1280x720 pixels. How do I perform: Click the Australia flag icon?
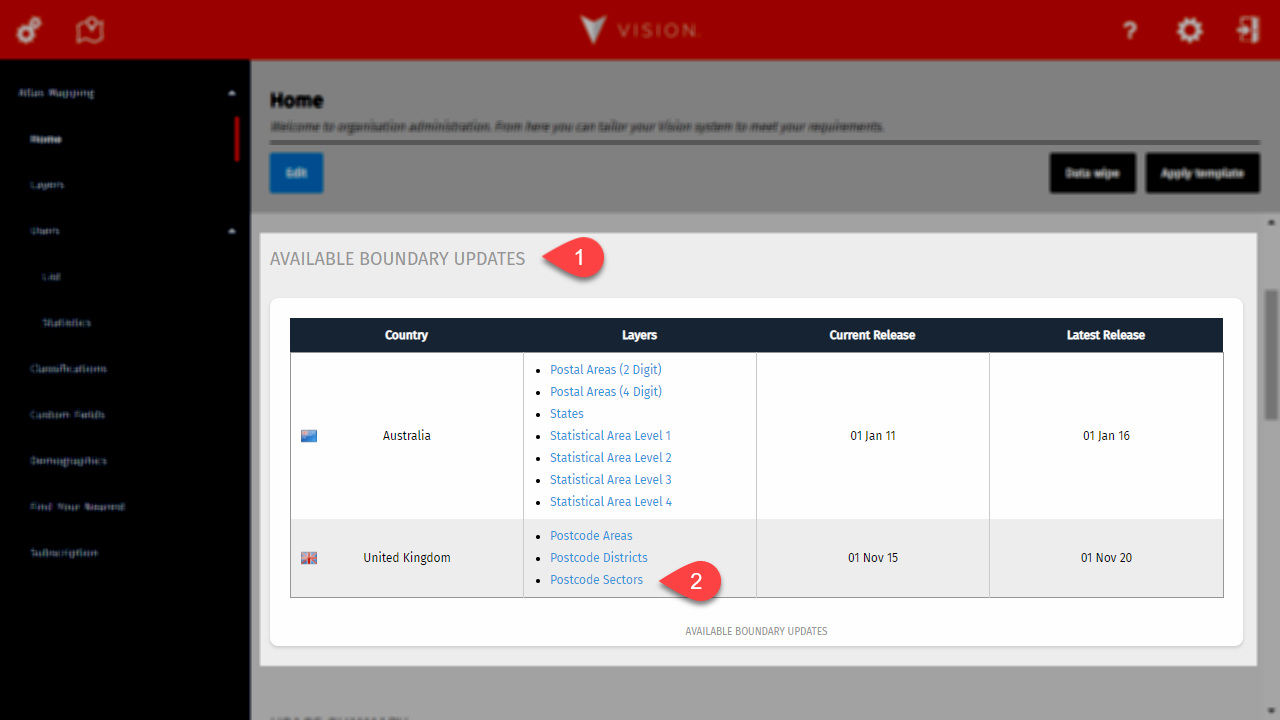tap(309, 436)
